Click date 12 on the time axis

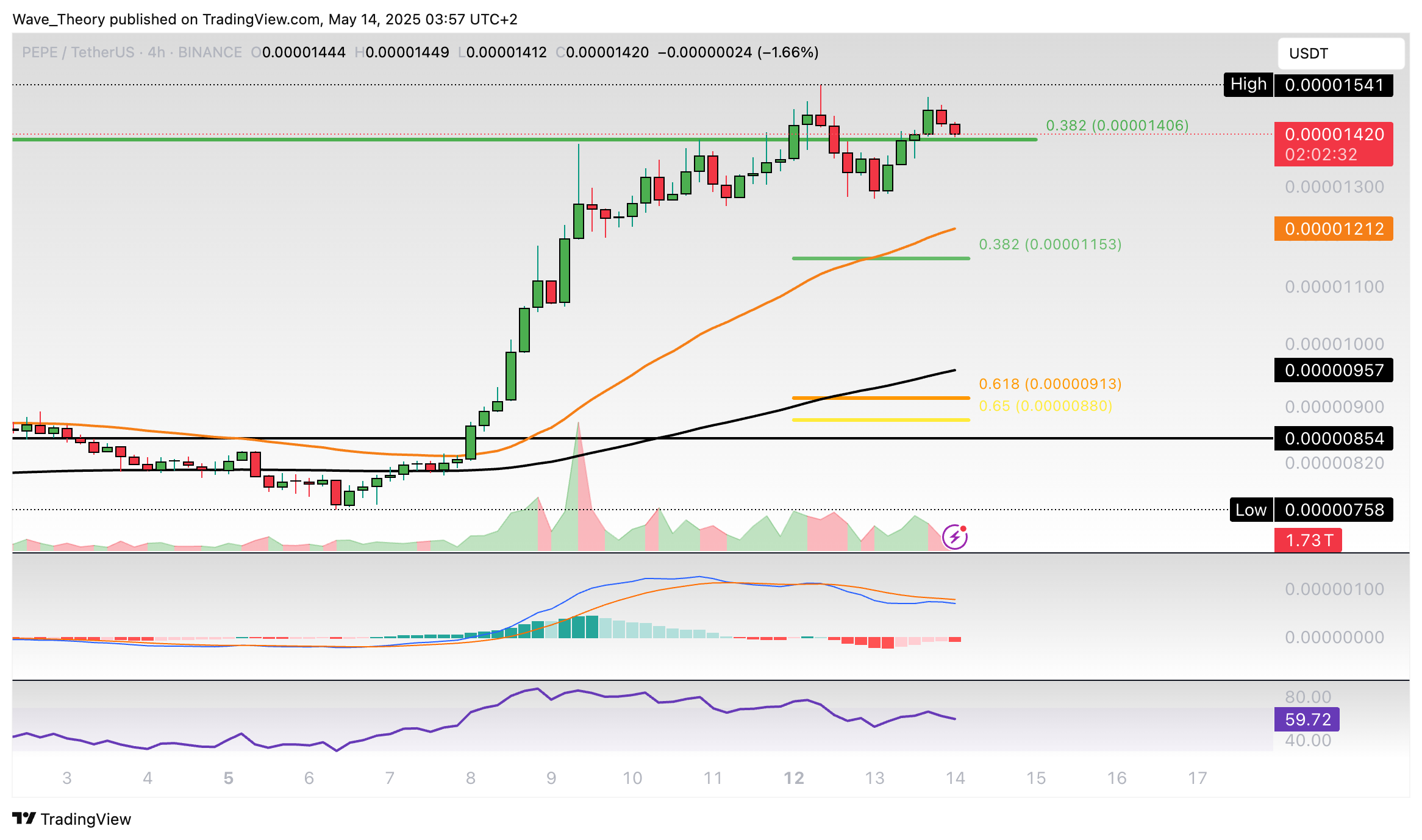[793, 778]
